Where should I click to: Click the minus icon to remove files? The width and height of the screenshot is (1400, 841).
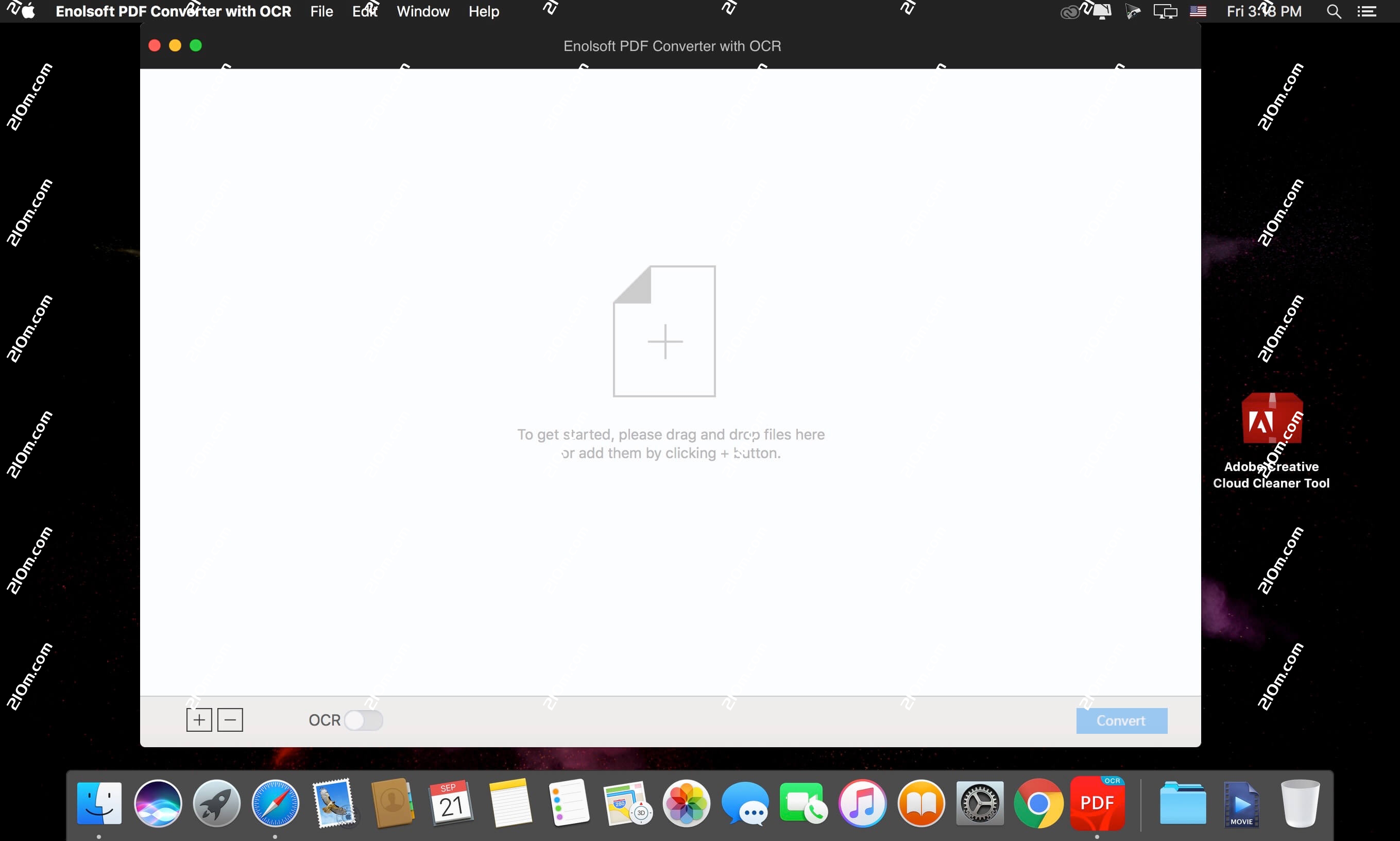(230, 720)
